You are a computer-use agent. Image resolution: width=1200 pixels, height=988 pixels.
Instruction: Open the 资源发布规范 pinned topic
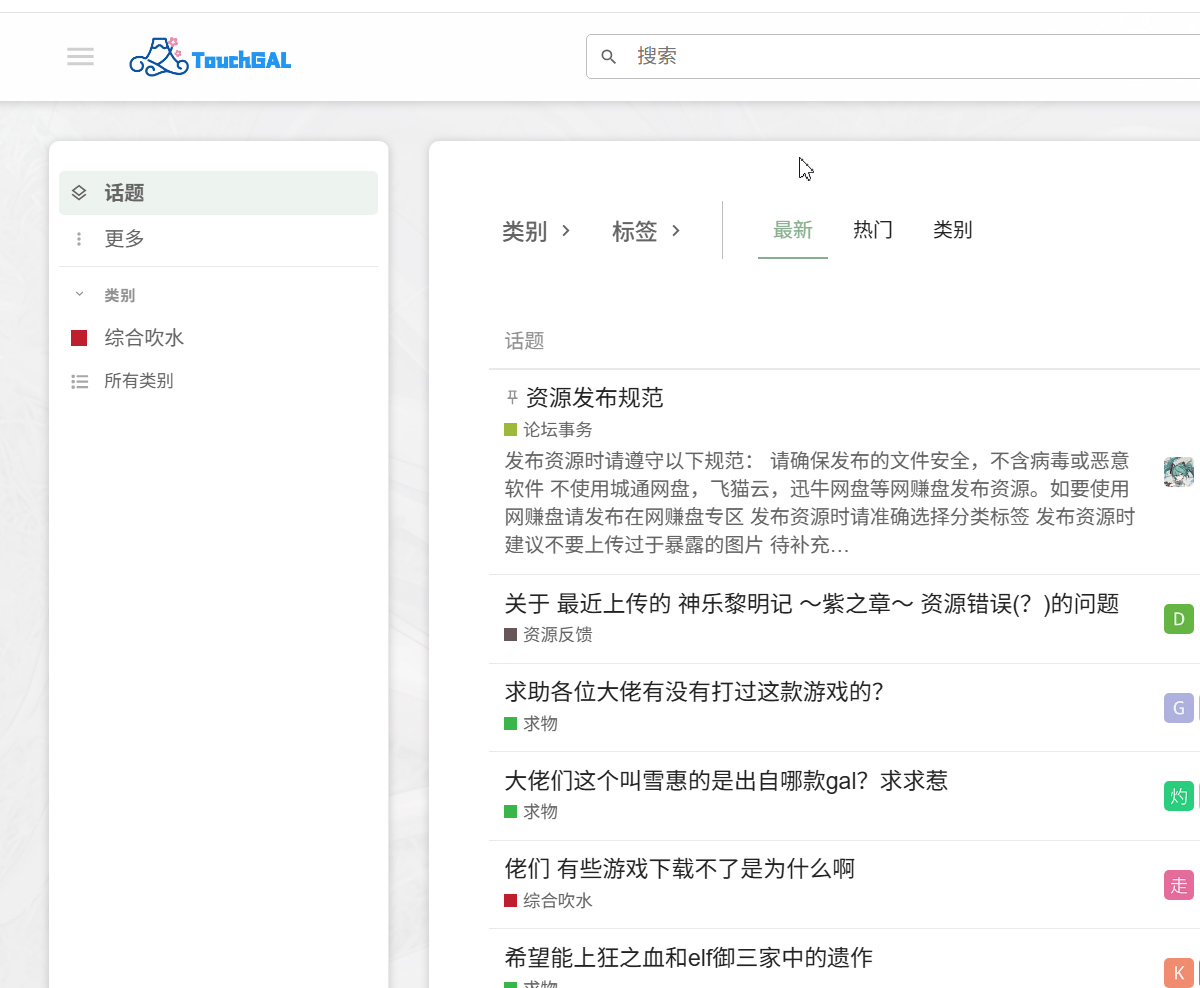(594, 398)
